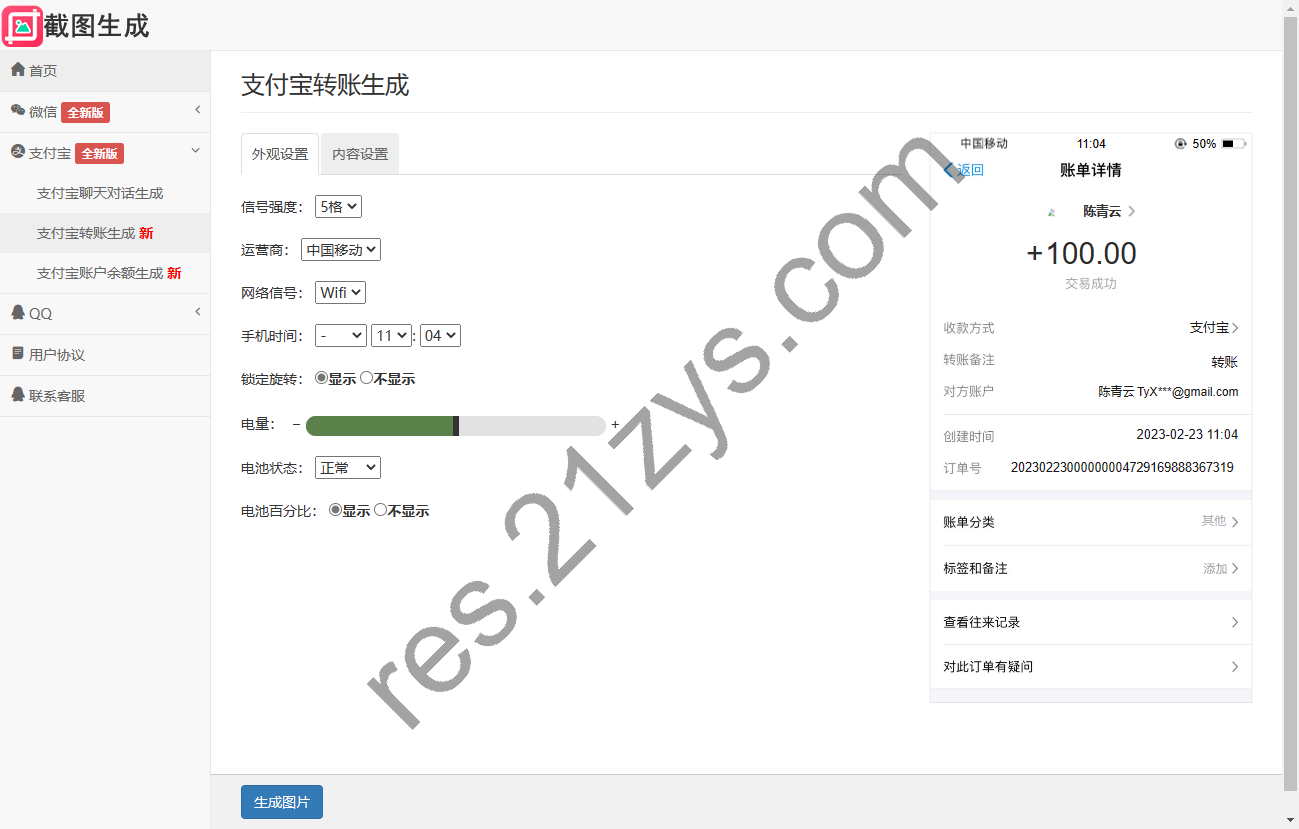Click the icon beside 联系客服

pyautogui.click(x=18, y=394)
